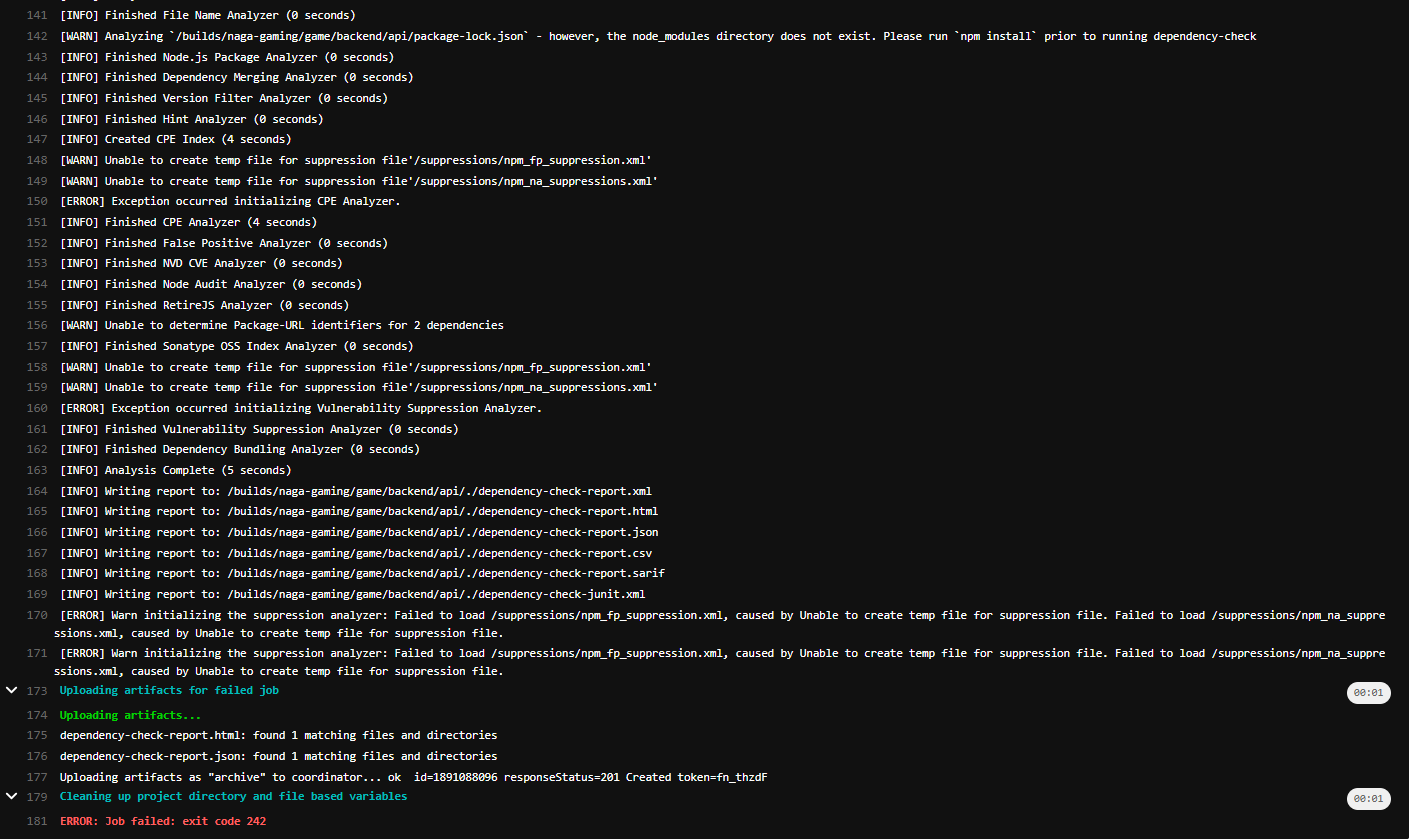Click the Uploading artifacts for failed job header

[168, 689]
